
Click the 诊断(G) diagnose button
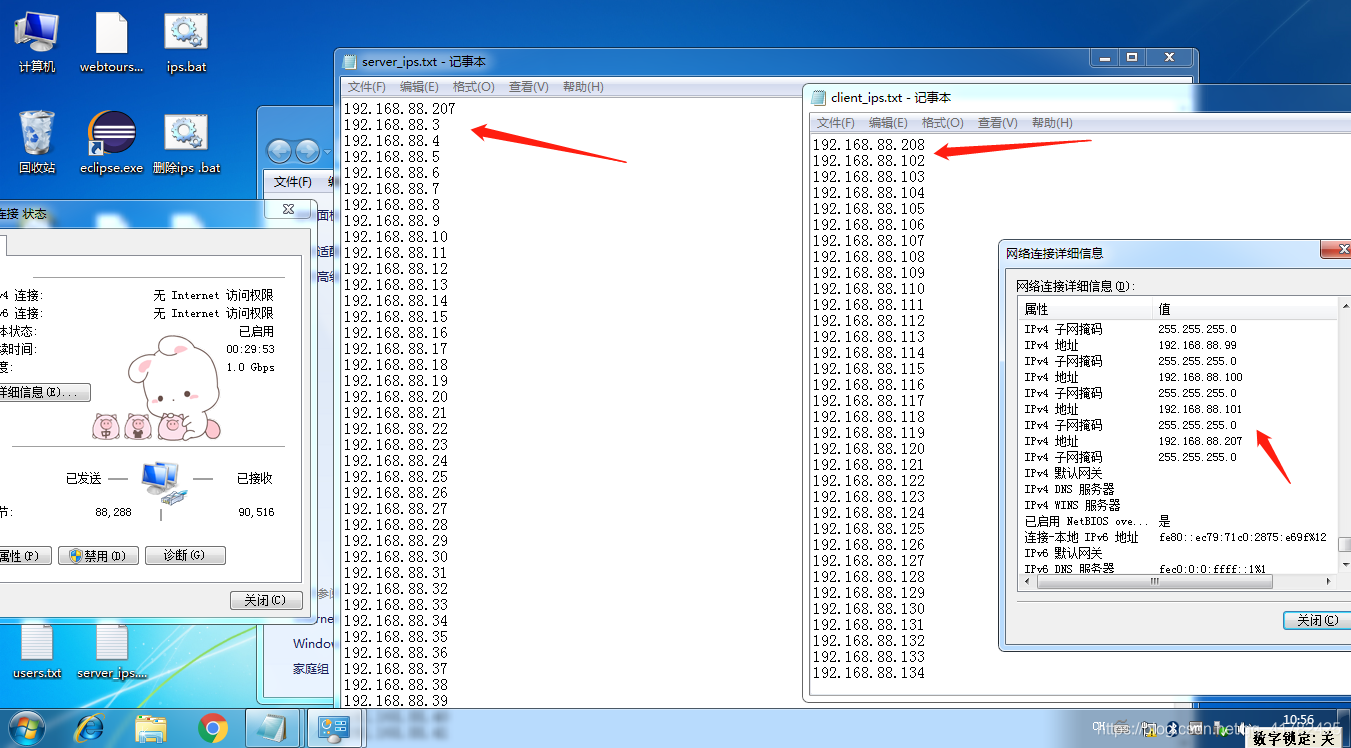tap(185, 555)
